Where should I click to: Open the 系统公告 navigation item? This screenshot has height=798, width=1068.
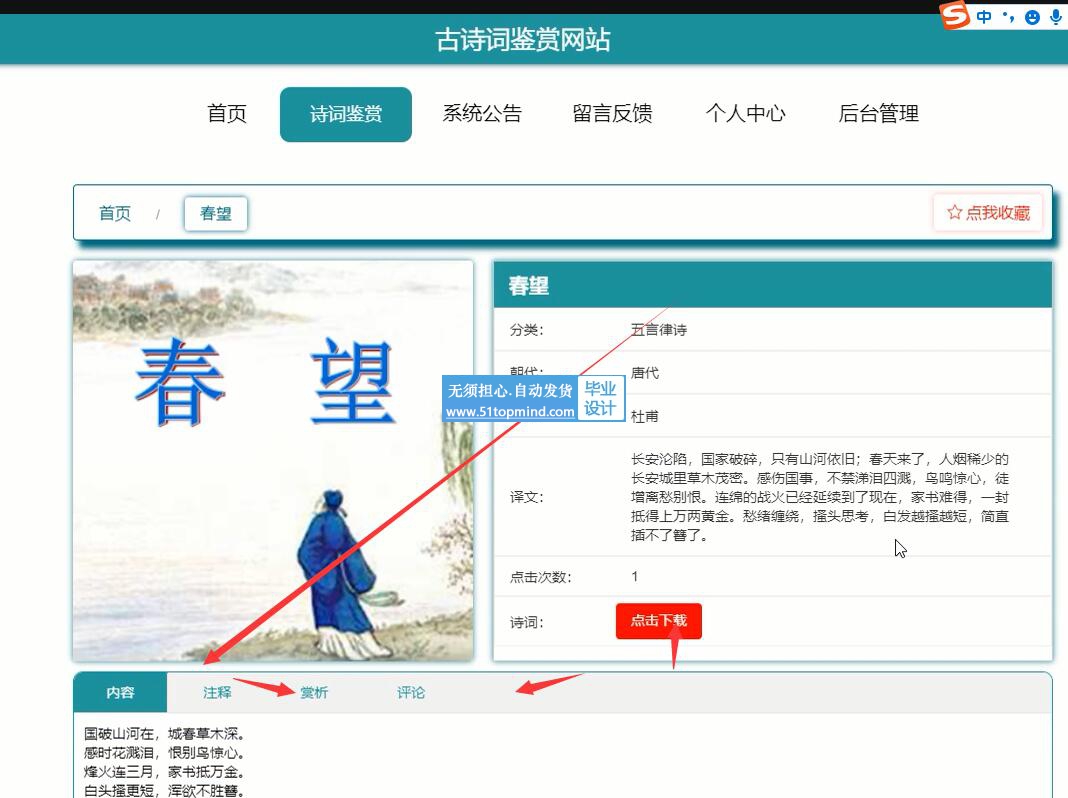482,114
